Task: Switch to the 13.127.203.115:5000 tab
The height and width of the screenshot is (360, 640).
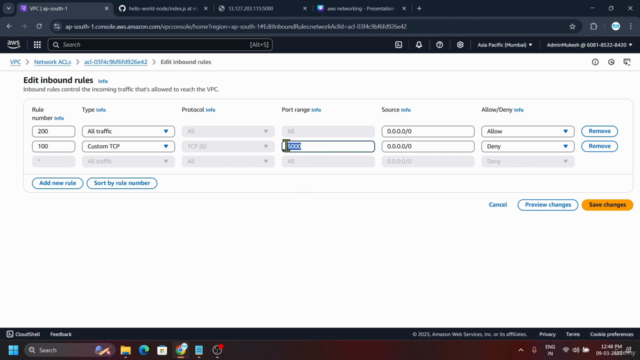Action: 262,8
